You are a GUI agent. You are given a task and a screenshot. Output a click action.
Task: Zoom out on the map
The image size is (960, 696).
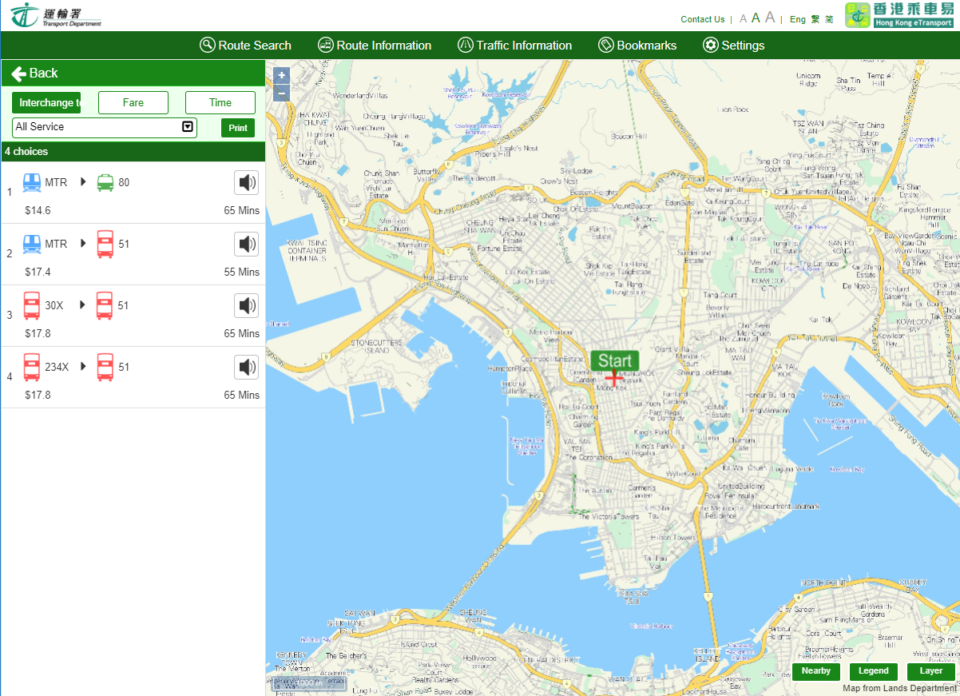(x=281, y=93)
